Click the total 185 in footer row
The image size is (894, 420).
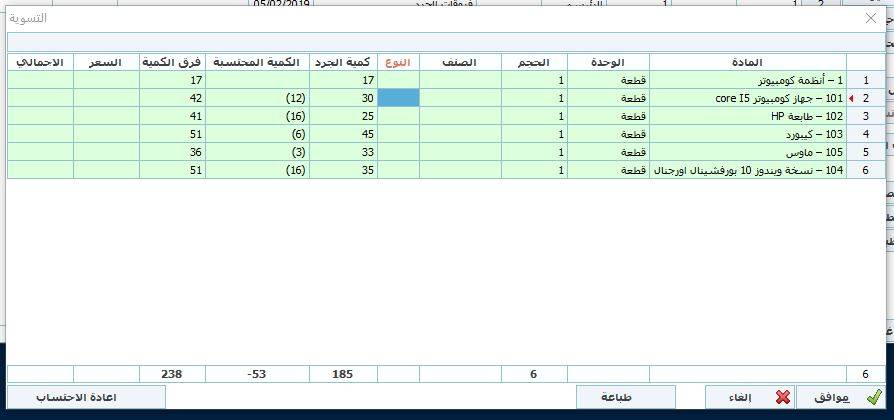[x=343, y=374]
